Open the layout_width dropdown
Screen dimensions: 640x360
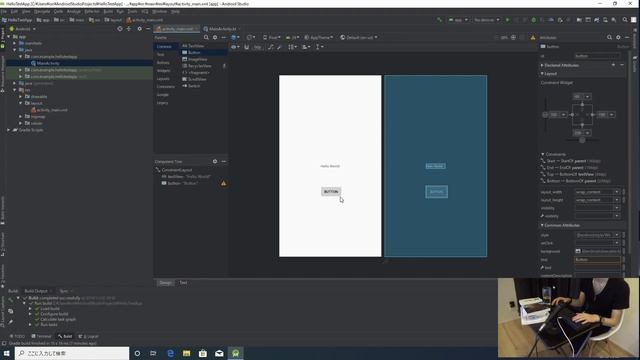(617, 192)
